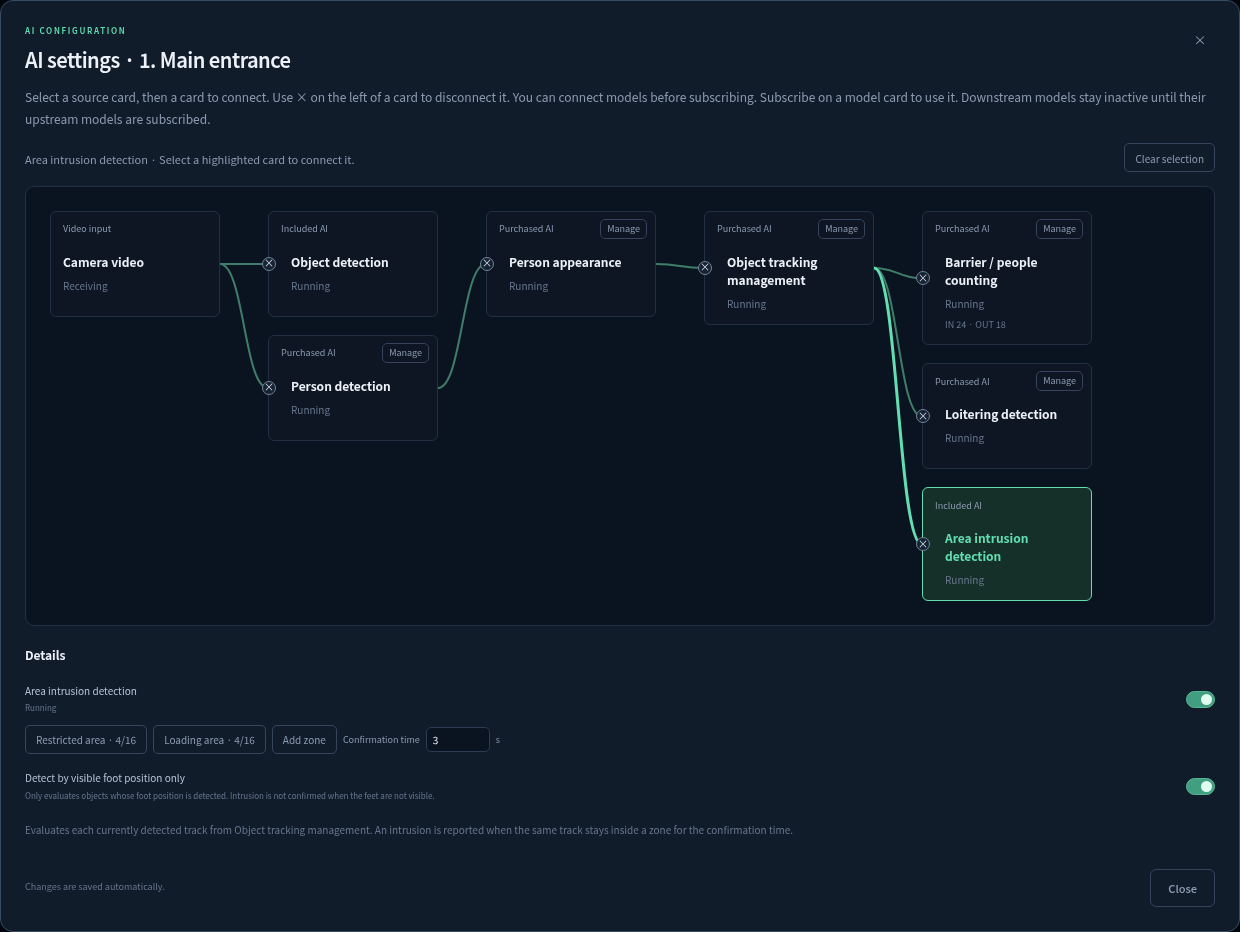This screenshot has height=932, width=1240.
Task: Disconnect Object tracking management via X icon
Action: 705,267
